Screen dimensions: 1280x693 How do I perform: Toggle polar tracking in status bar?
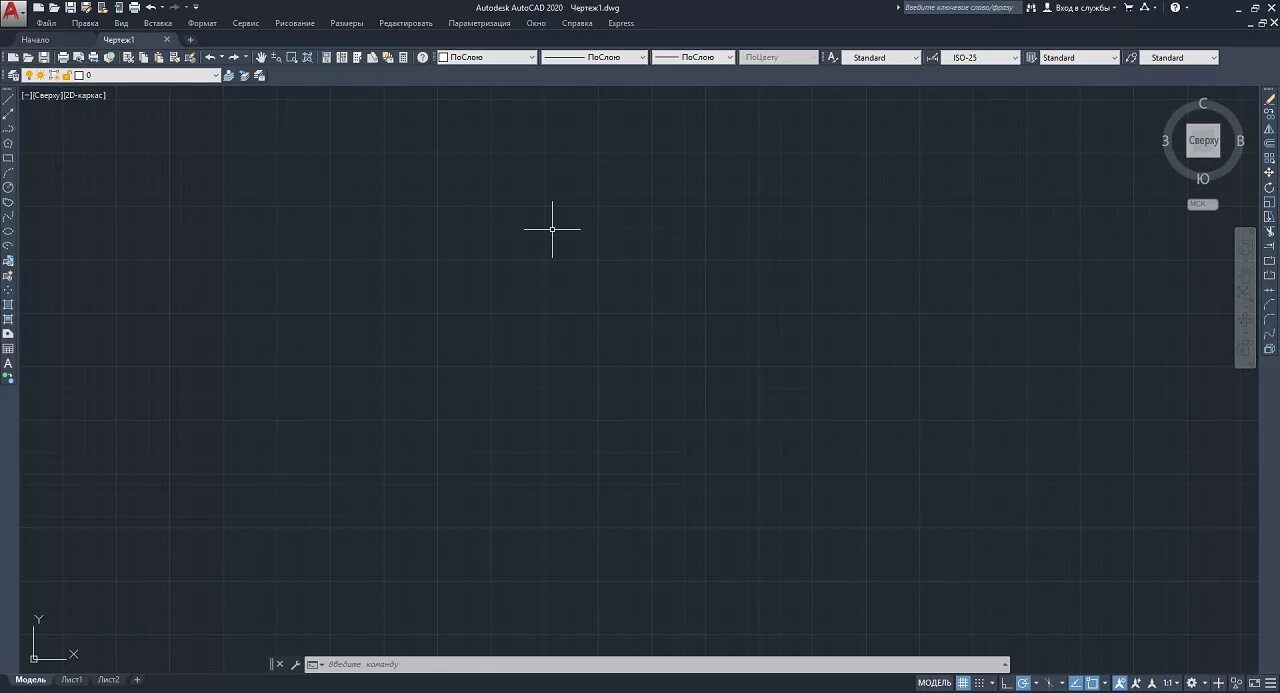(1022, 683)
